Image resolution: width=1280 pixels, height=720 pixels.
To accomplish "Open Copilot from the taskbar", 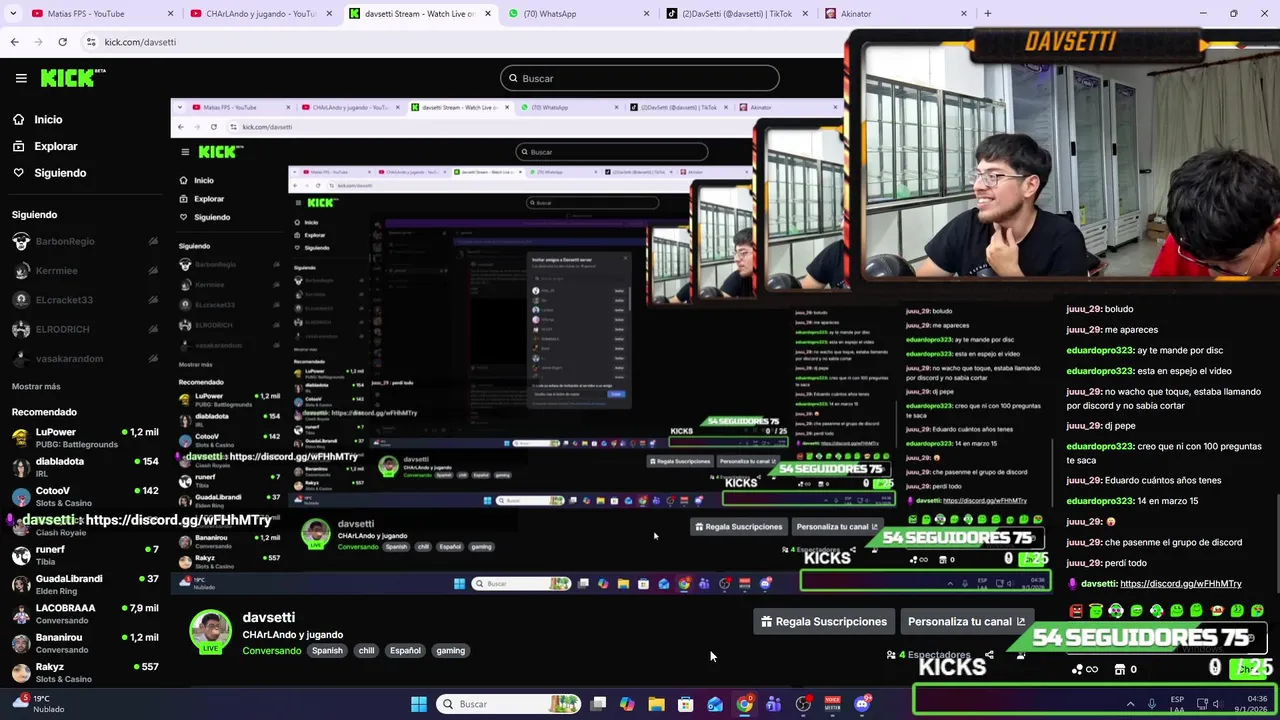I will pos(627,704).
